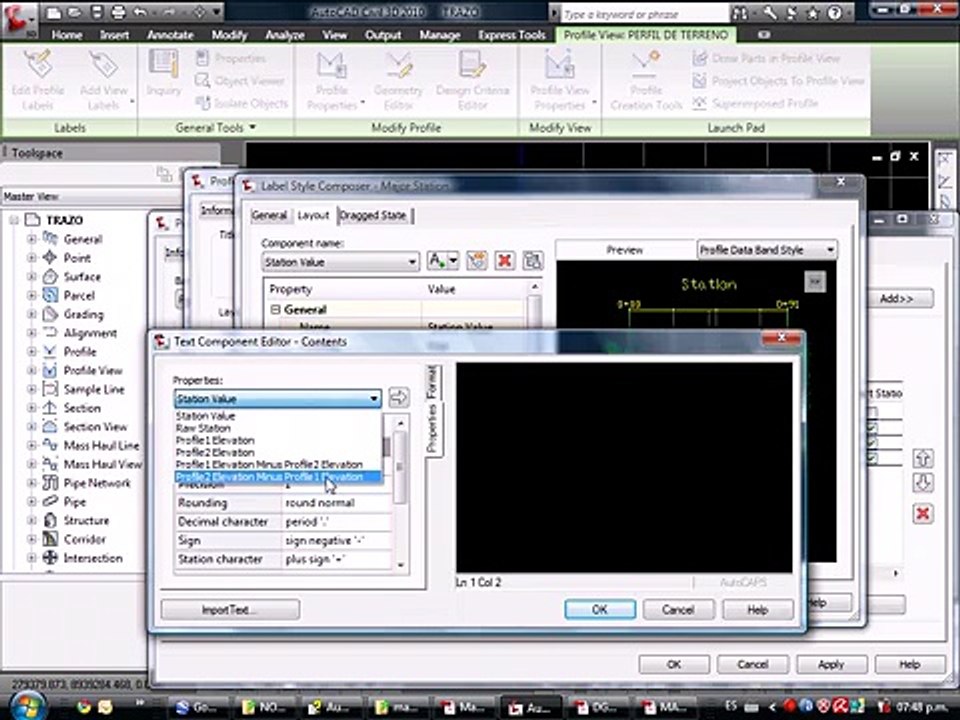Click the Save icon in quick access toolbar
Image resolution: width=960 pixels, height=720 pixels.
97,12
